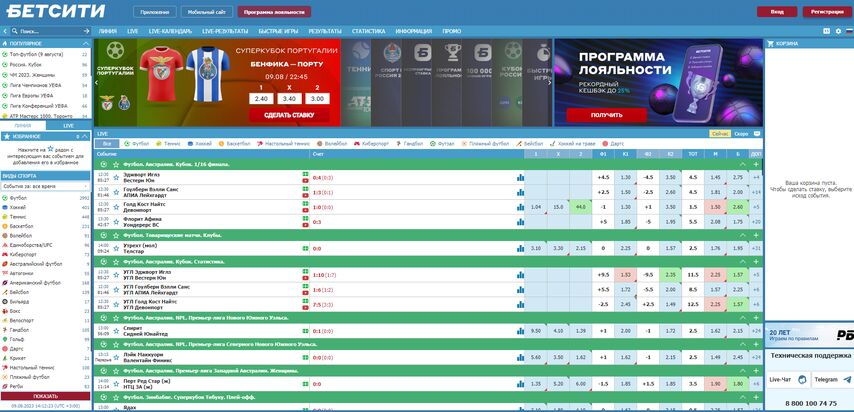This screenshot has height=412, width=854.
Task: Click the search submit arrow icon
Action: [x=87, y=31]
